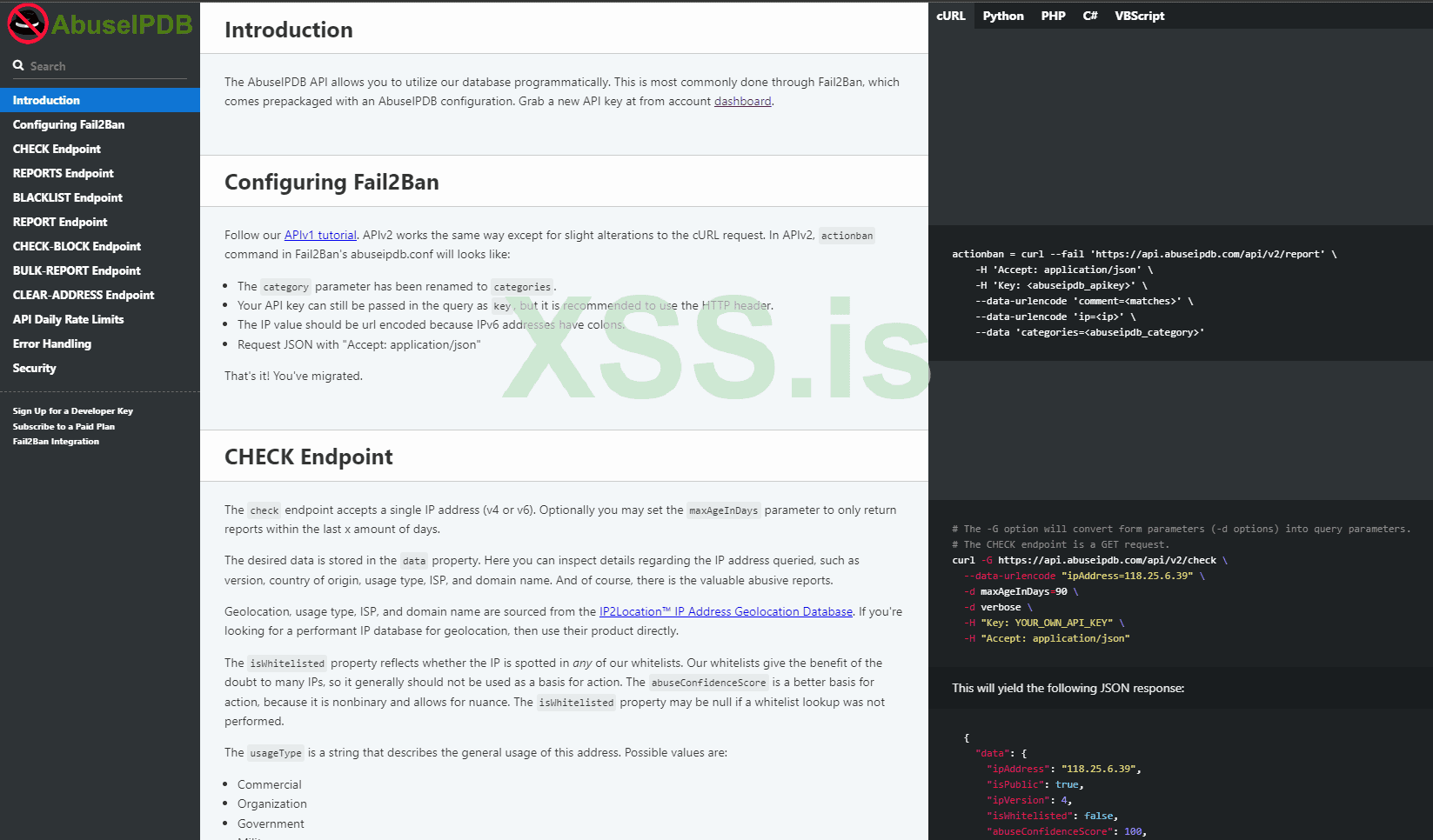Screen dimensions: 1433x840
Task: Focus the sidebar Search field
Action: pos(106,66)
